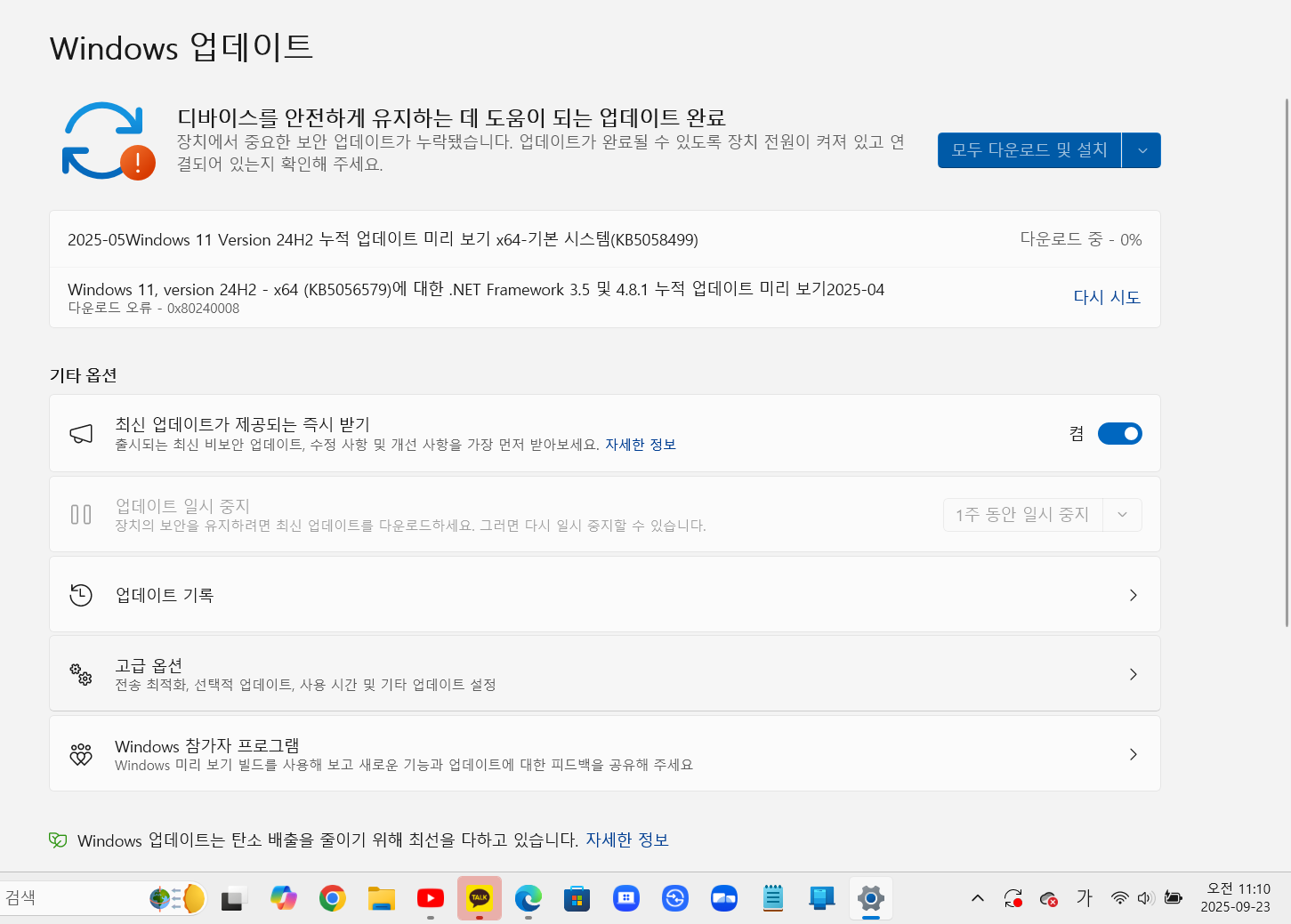Screen dimensions: 1291x924
Task: Open the 업데이트 기록 row
Action: click(605, 595)
